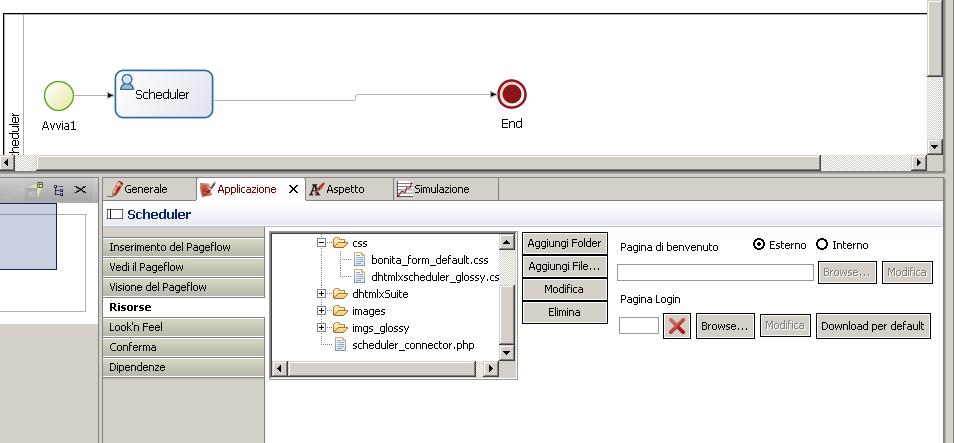Click the red X icon by Pagina Login
Screen dimensions: 954x443
click(677, 326)
